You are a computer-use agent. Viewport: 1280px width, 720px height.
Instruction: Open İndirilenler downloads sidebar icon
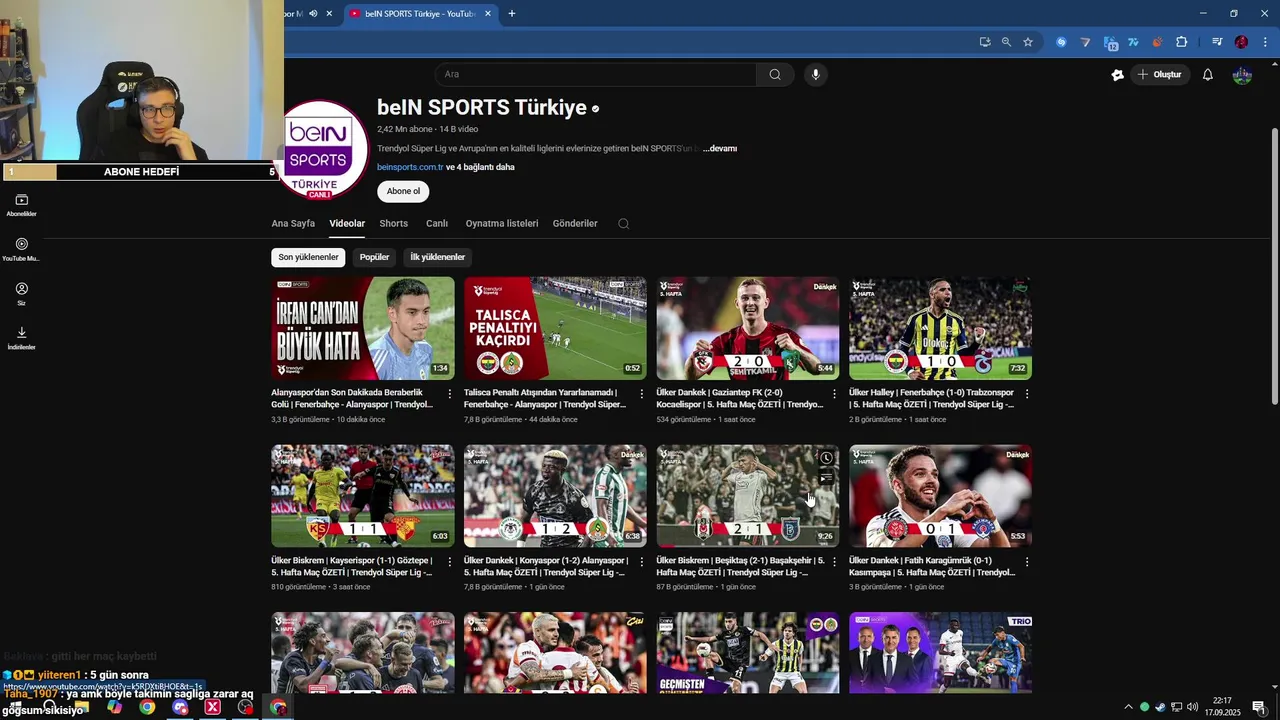(x=22, y=338)
